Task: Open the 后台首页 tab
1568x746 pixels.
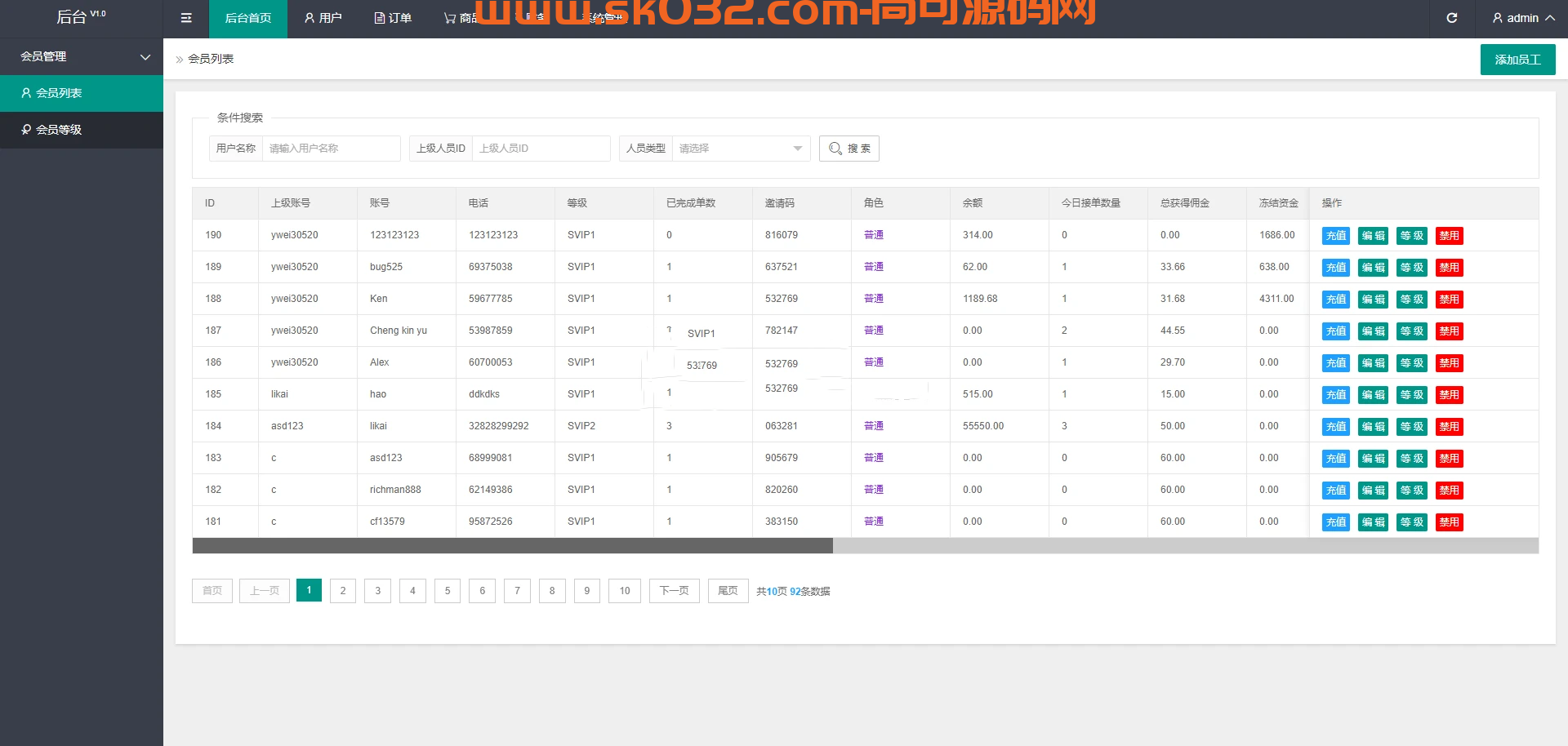Action: pyautogui.click(x=248, y=18)
